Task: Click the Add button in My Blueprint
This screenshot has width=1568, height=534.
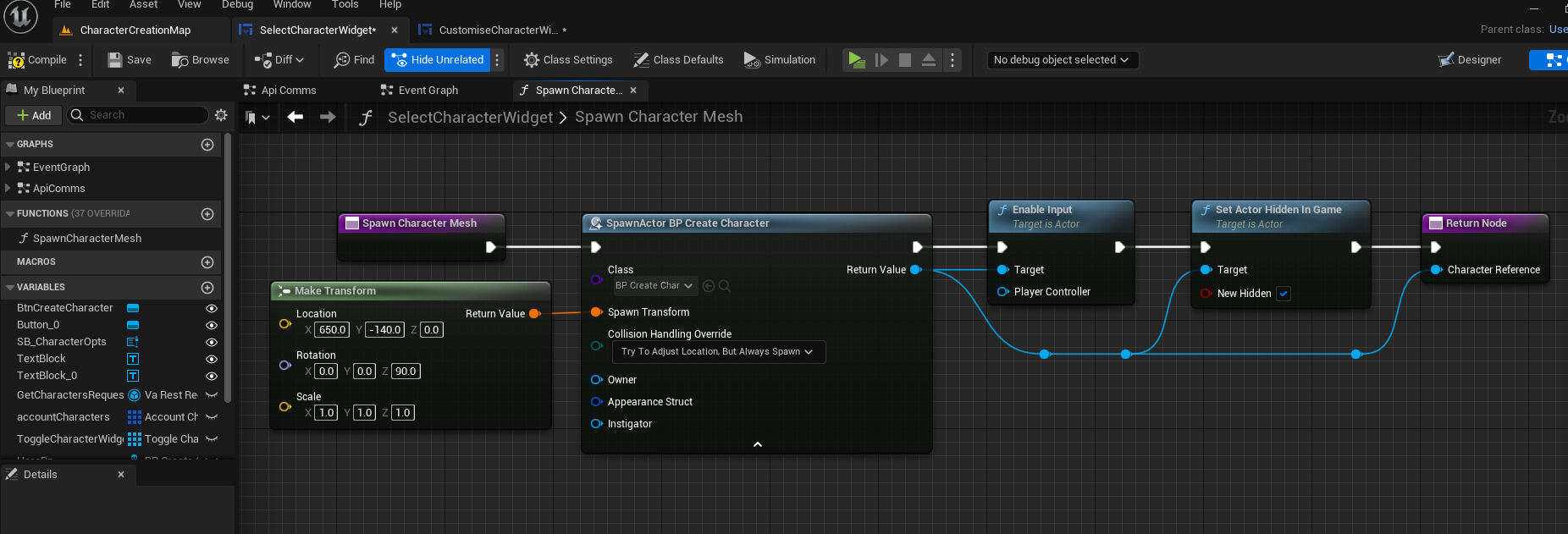Action: pos(34,116)
